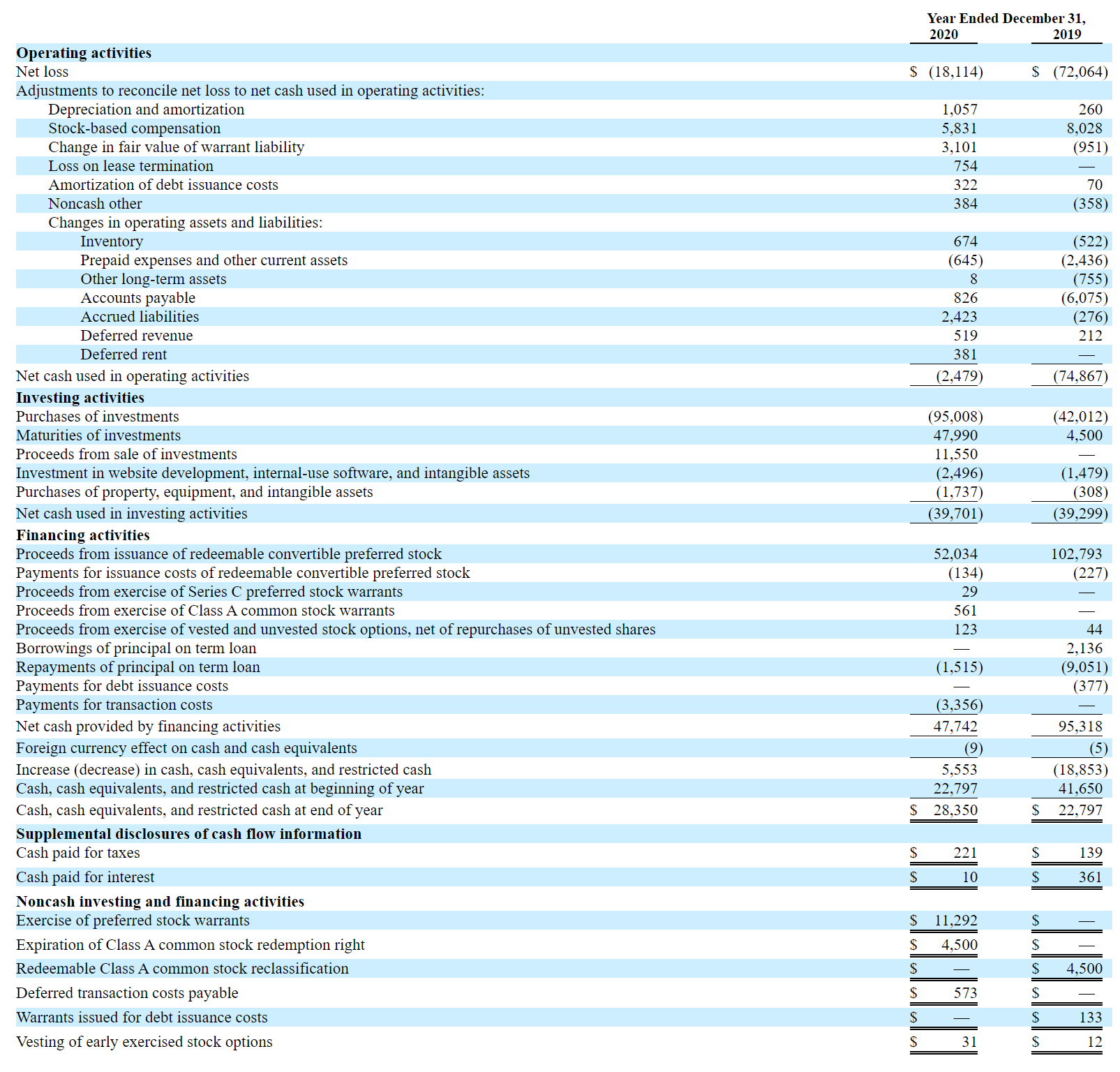Click the 8,028 stock compensation value
This screenshot has width=1120, height=1072.
(1084, 128)
